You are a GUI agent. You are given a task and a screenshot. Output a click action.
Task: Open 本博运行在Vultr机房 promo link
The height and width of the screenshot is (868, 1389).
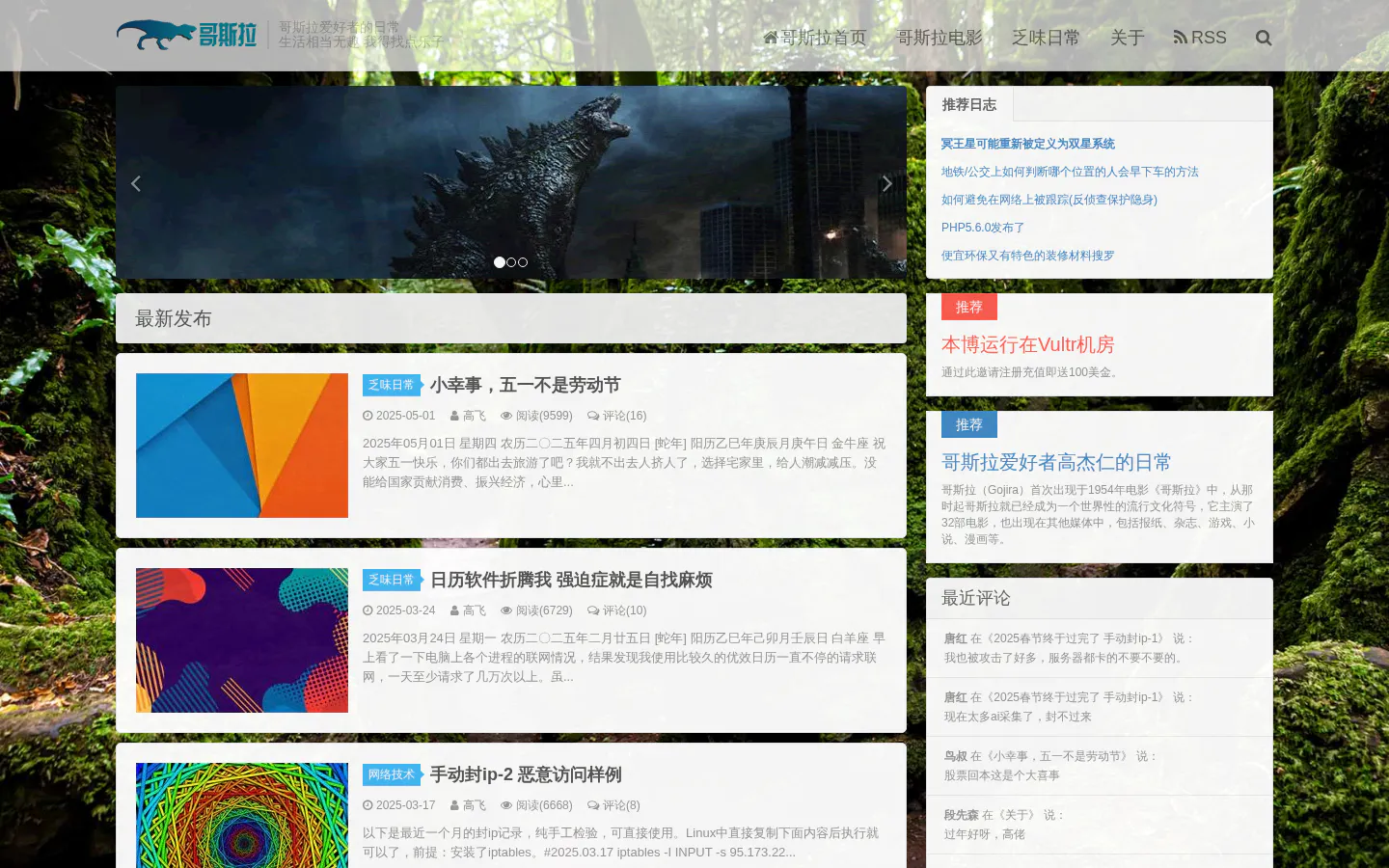pyautogui.click(x=1028, y=344)
